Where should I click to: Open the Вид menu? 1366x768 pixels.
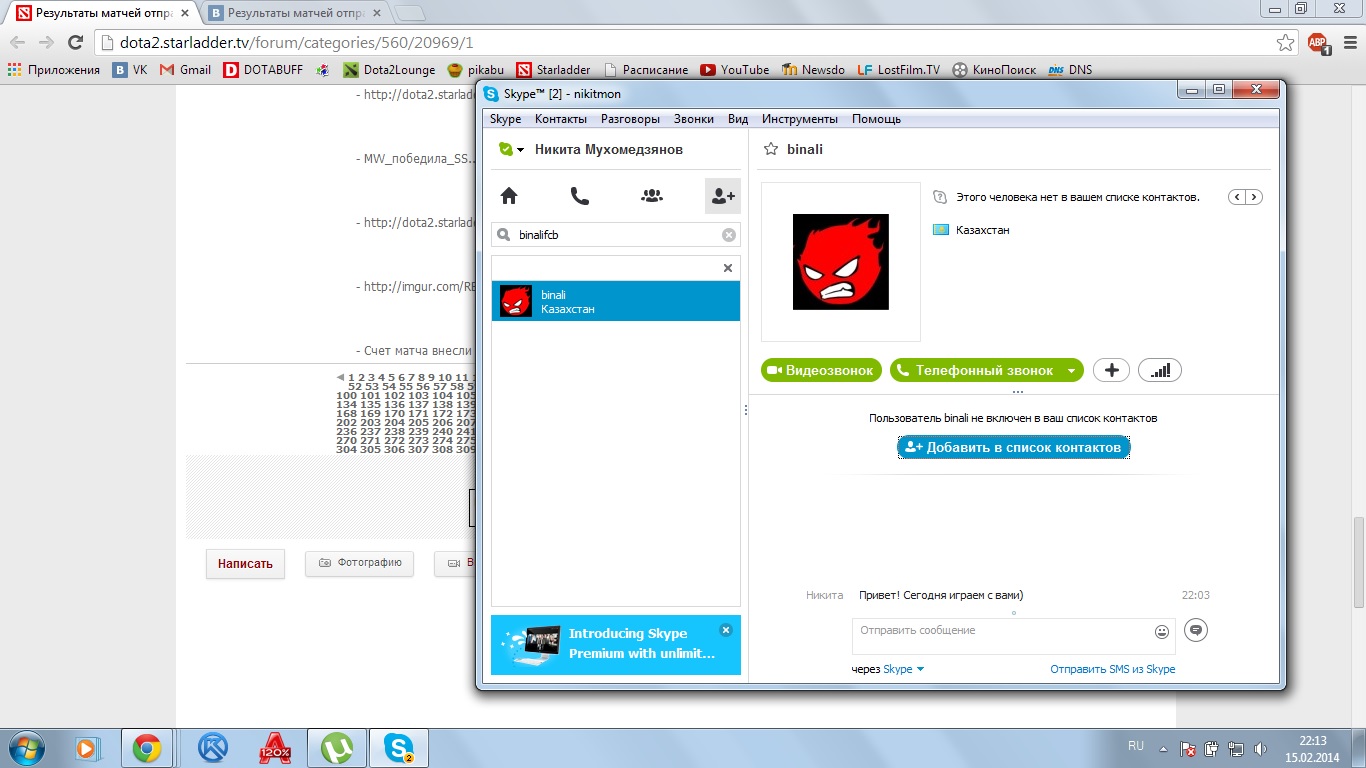738,119
